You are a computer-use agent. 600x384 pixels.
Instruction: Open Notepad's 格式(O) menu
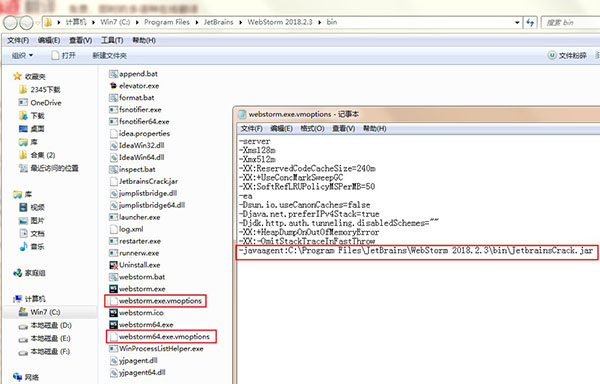point(312,129)
